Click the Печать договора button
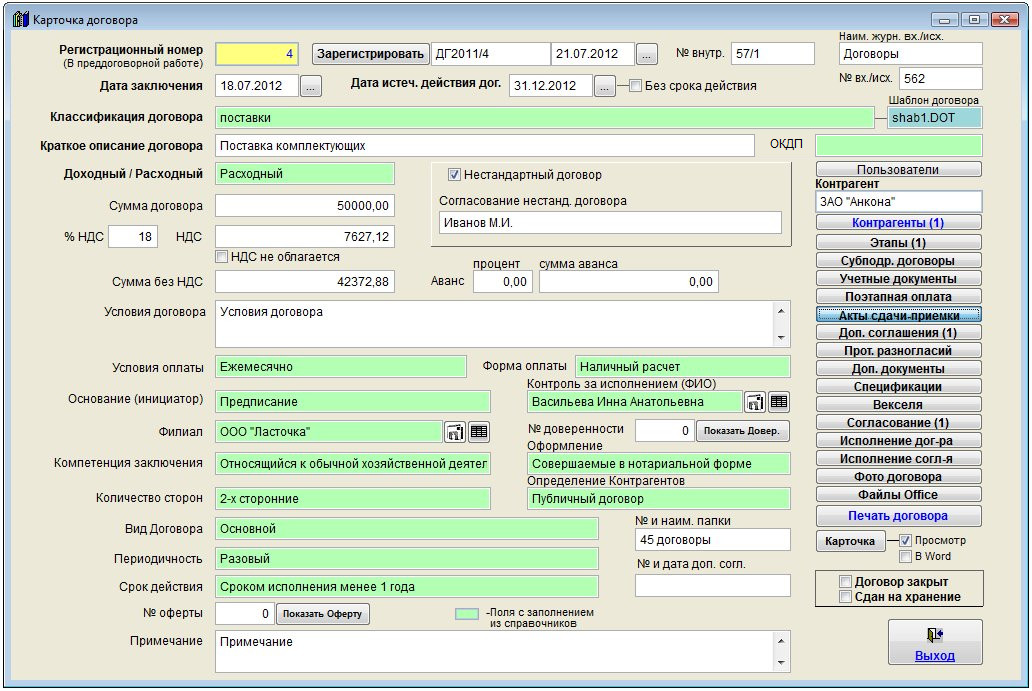Viewport: 1032px width, 691px height. [899, 516]
